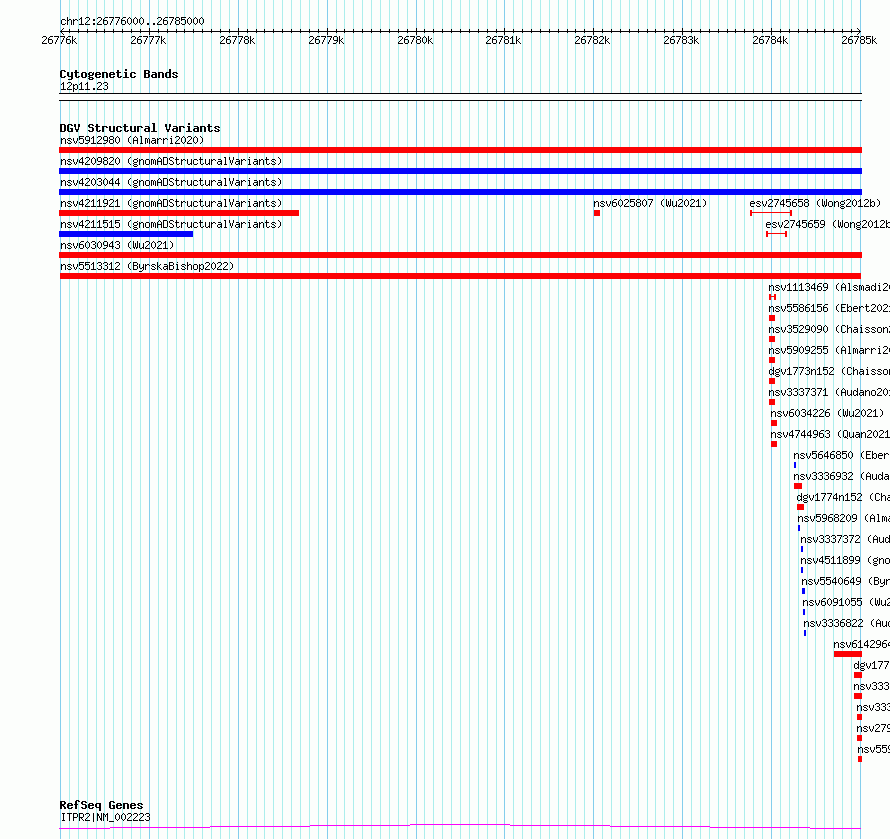Open the nsv3337371 variant label
The height and width of the screenshot is (839, 890).
point(829,392)
